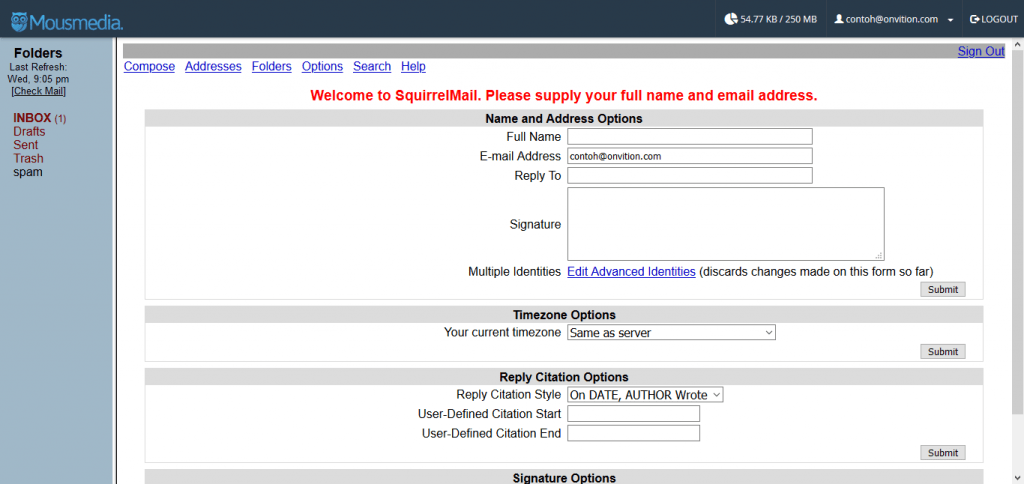The width and height of the screenshot is (1024, 484).
Task: Click the 54.77 KB / 250 MB quota text
Action: click(778, 20)
